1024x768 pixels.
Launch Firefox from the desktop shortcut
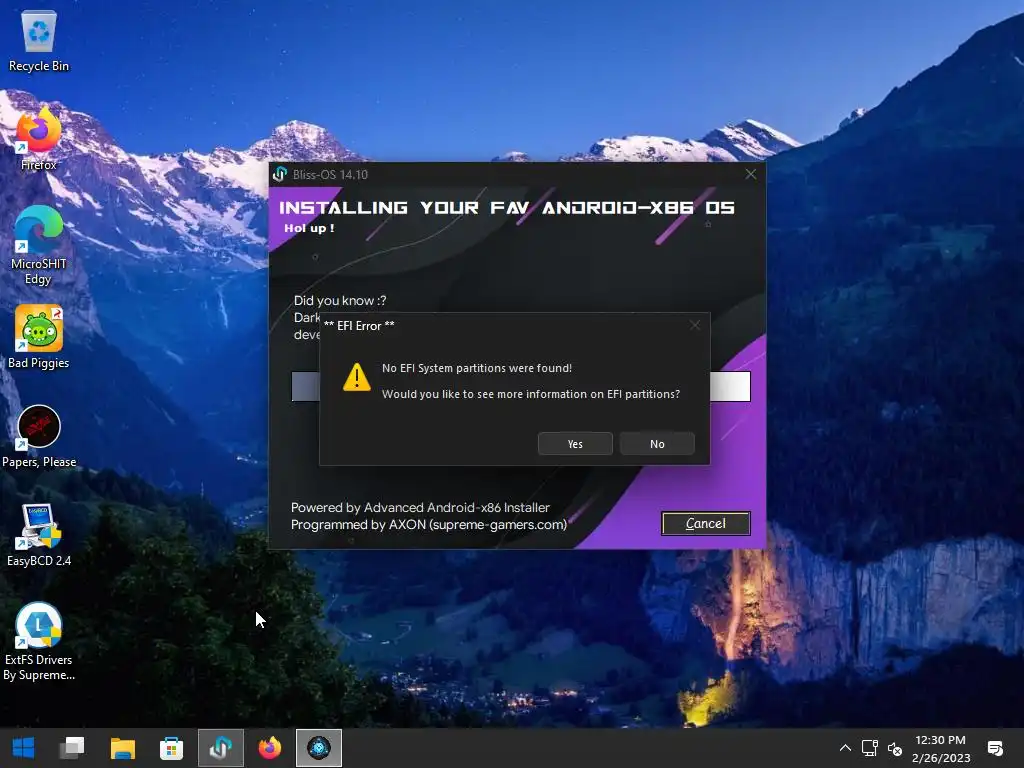point(39,140)
